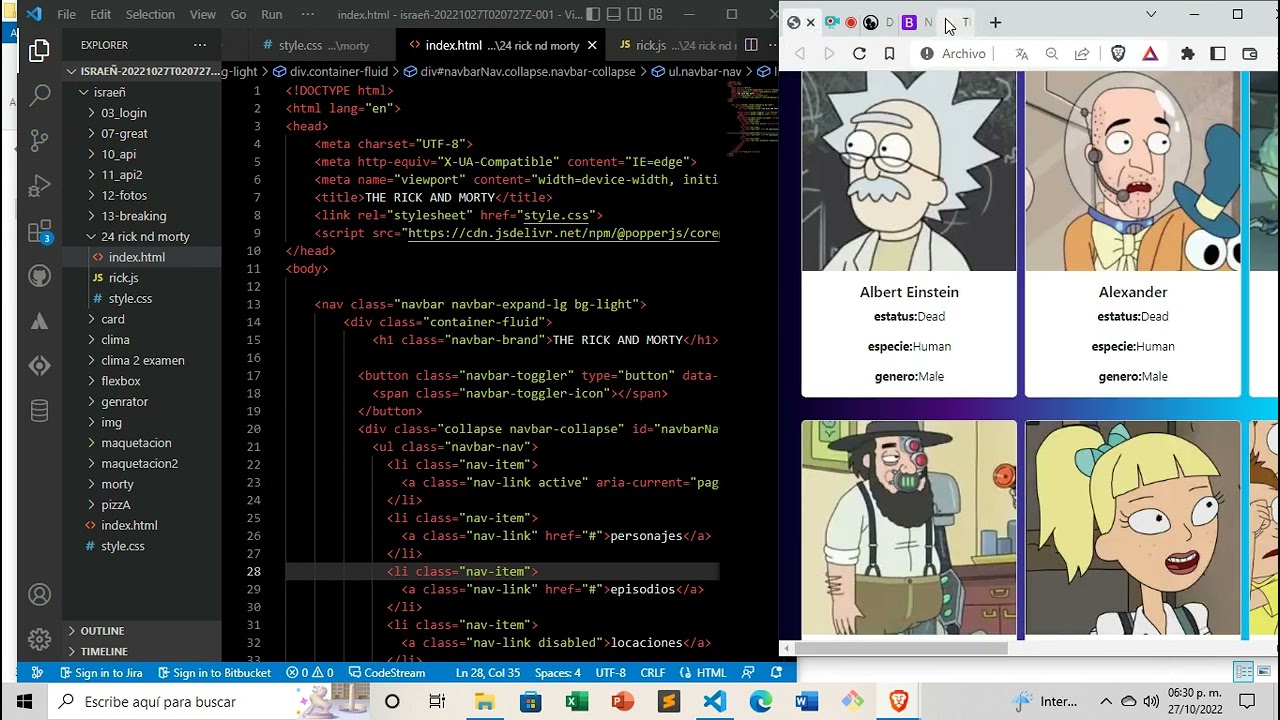Open the GitHub view in activity bar
This screenshot has width=1280, height=720.
click(39, 276)
